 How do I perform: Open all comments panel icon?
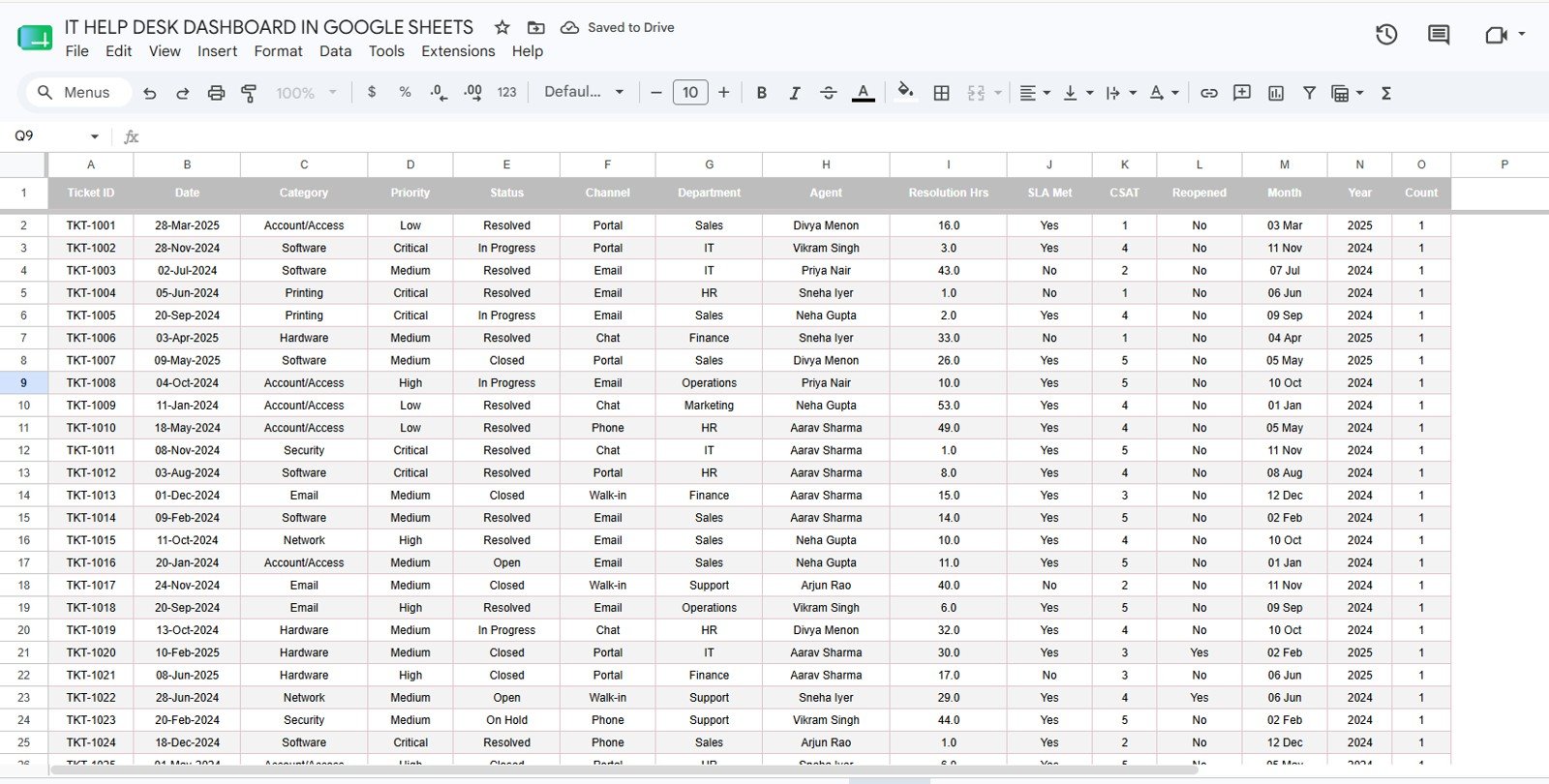1439,35
